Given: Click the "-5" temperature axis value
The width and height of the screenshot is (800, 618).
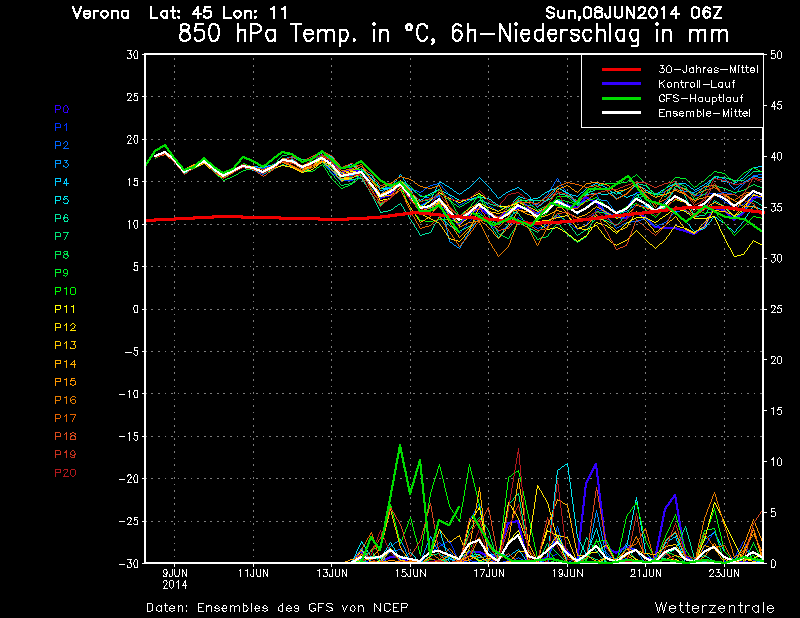Looking at the screenshot, I should [x=130, y=352].
